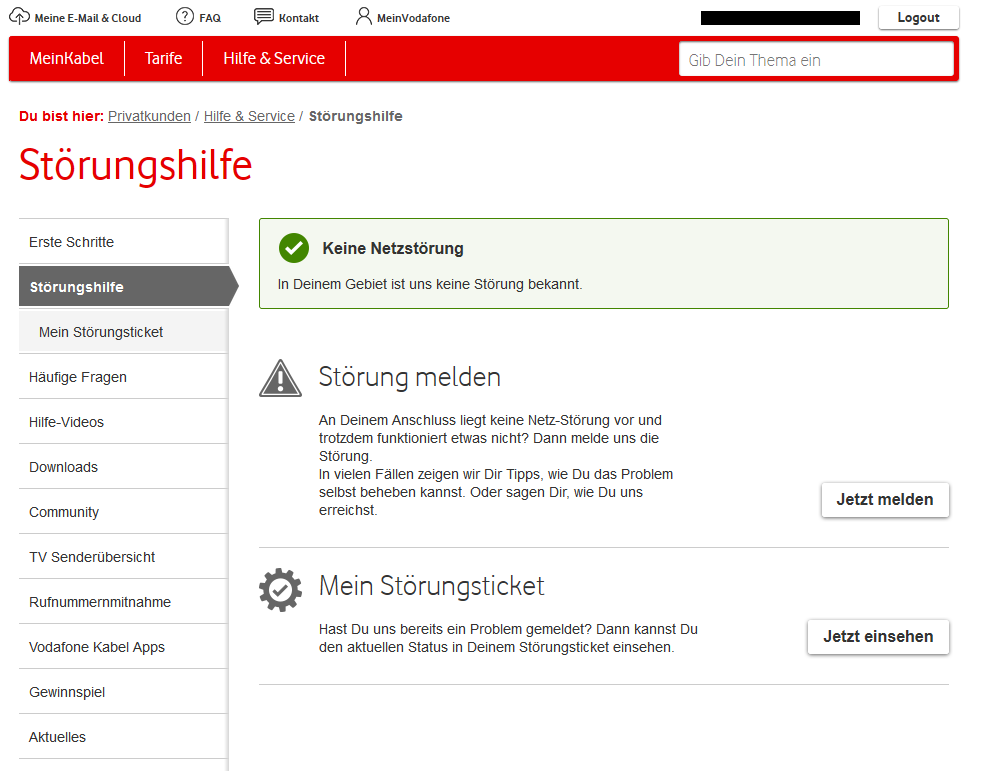Open the FAQ link in top bar
This screenshot has width=988, height=771.
tap(210, 18)
